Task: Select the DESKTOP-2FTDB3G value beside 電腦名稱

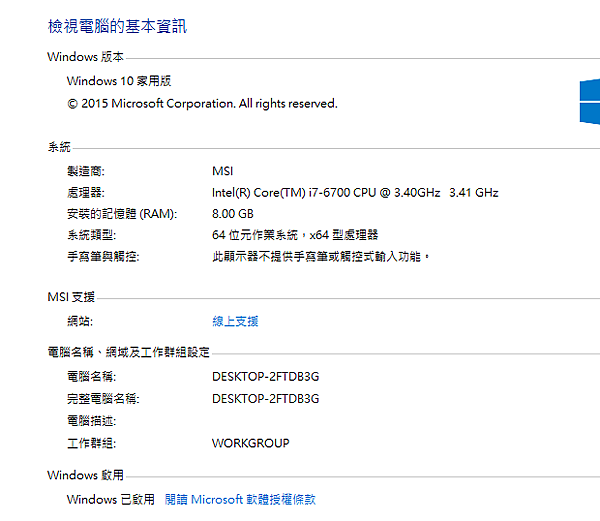Action: click(x=265, y=377)
